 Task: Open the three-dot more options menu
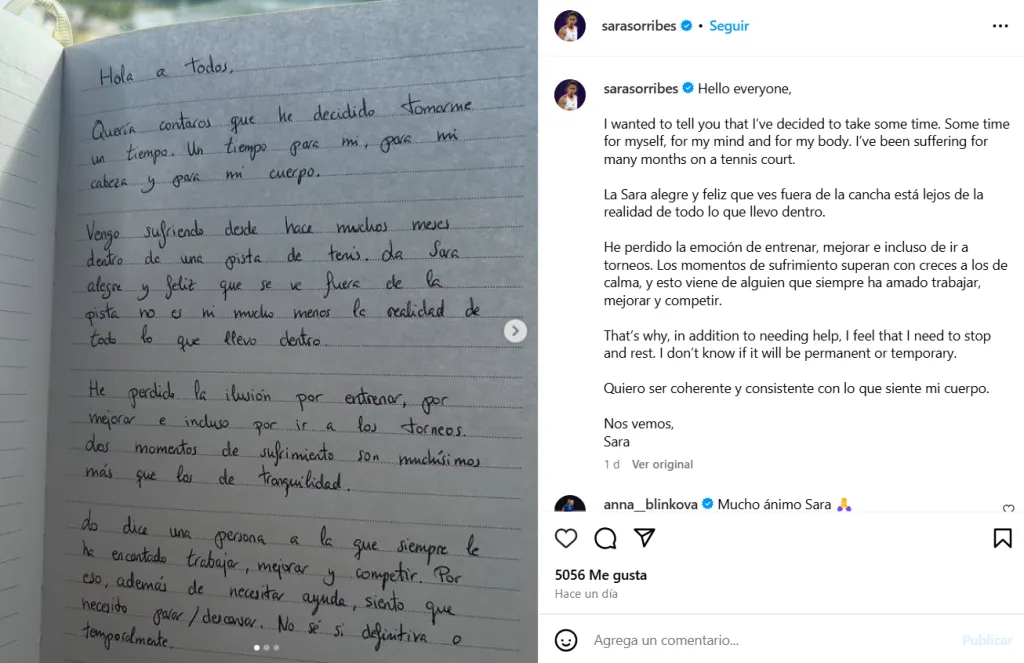(1000, 26)
